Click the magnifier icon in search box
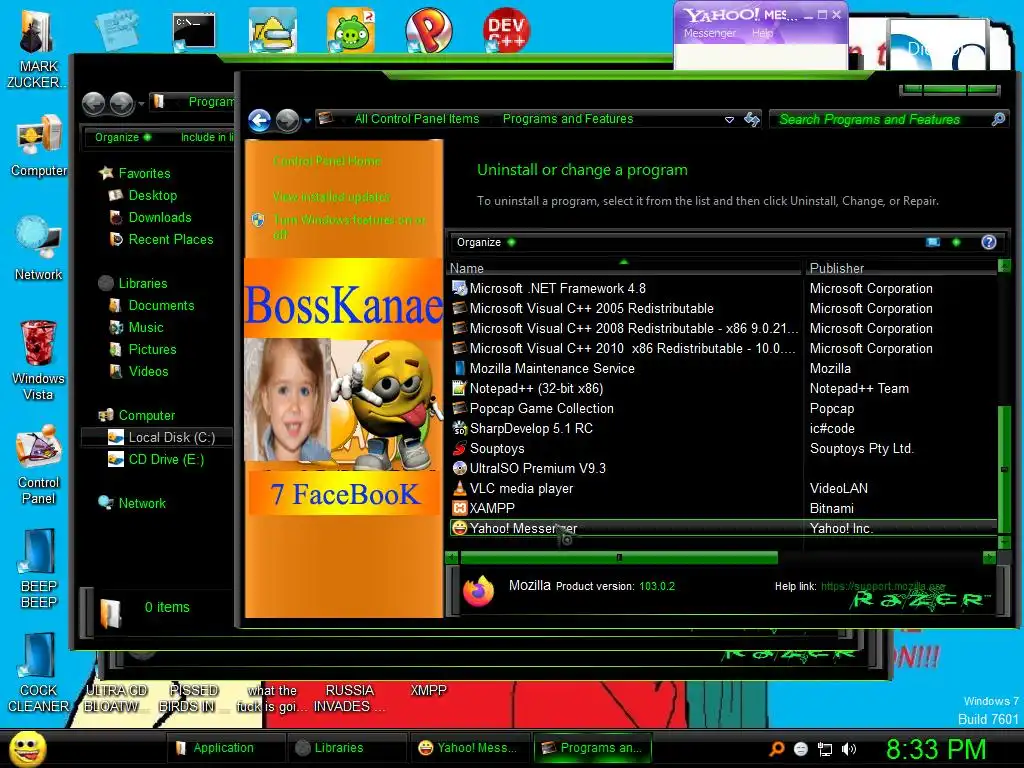 click(998, 119)
